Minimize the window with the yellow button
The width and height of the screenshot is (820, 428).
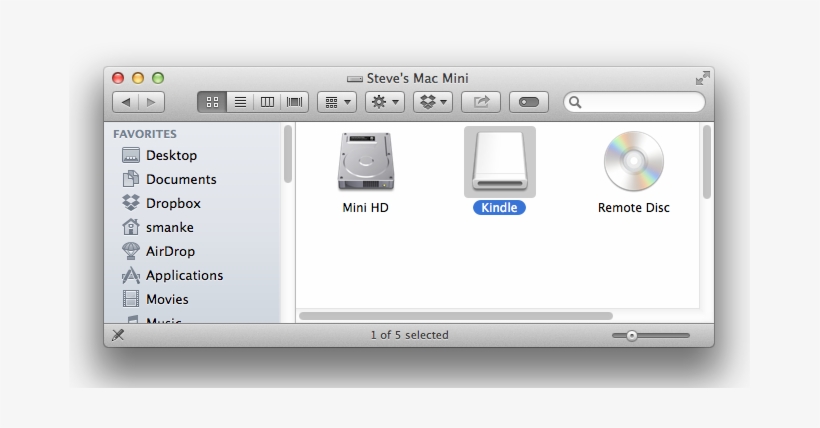click(x=138, y=78)
